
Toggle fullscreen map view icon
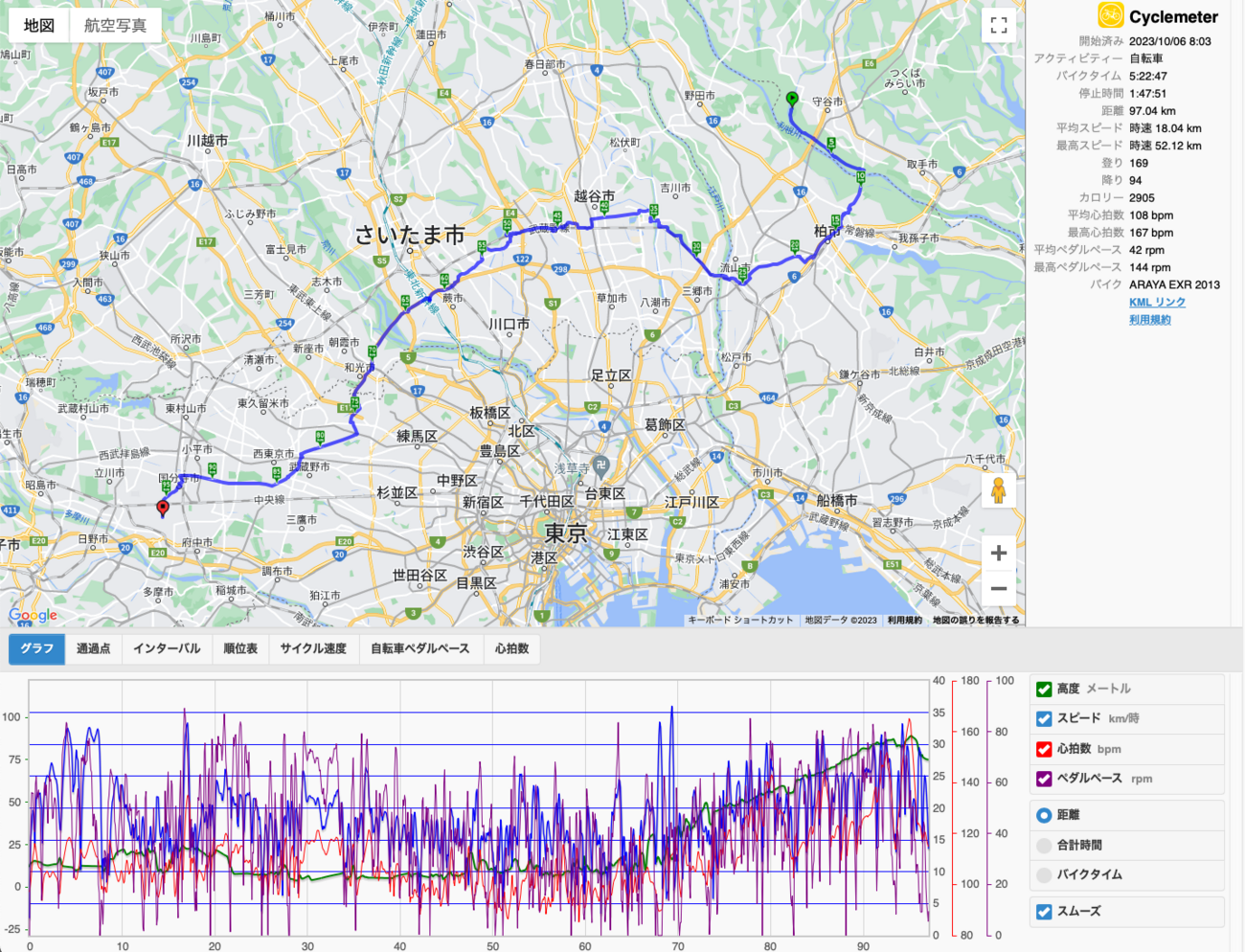[x=999, y=26]
